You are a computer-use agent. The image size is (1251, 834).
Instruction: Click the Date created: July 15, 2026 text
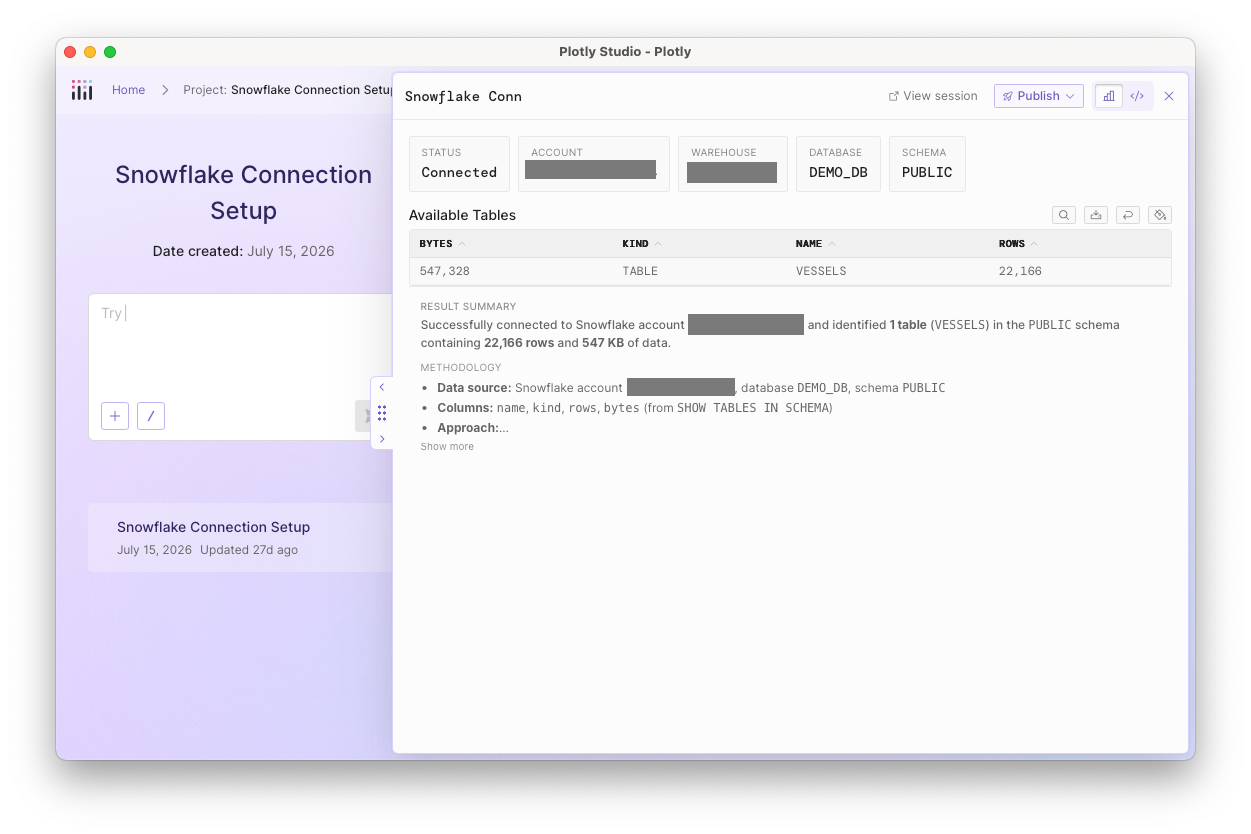click(244, 251)
